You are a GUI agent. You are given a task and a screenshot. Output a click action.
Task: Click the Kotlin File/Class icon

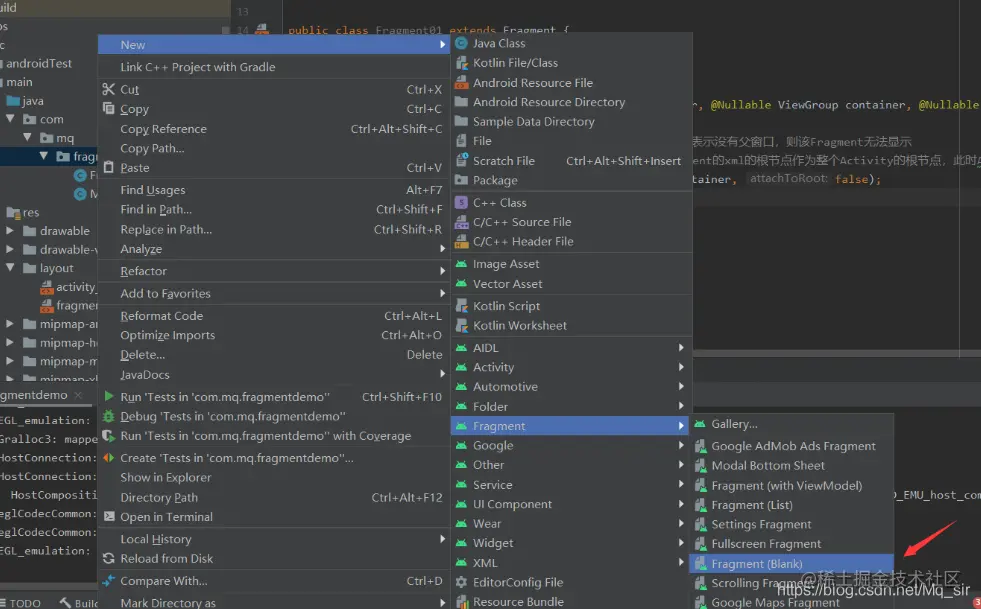click(x=461, y=63)
